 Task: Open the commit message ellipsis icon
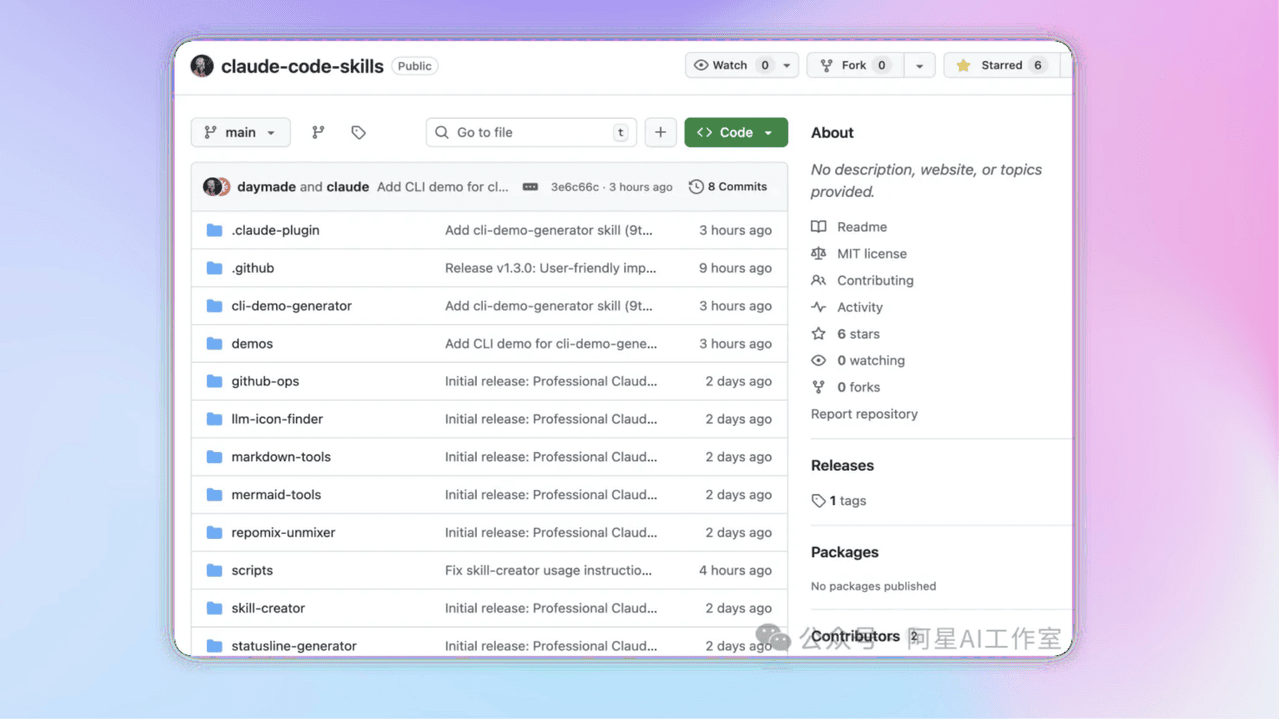point(530,187)
